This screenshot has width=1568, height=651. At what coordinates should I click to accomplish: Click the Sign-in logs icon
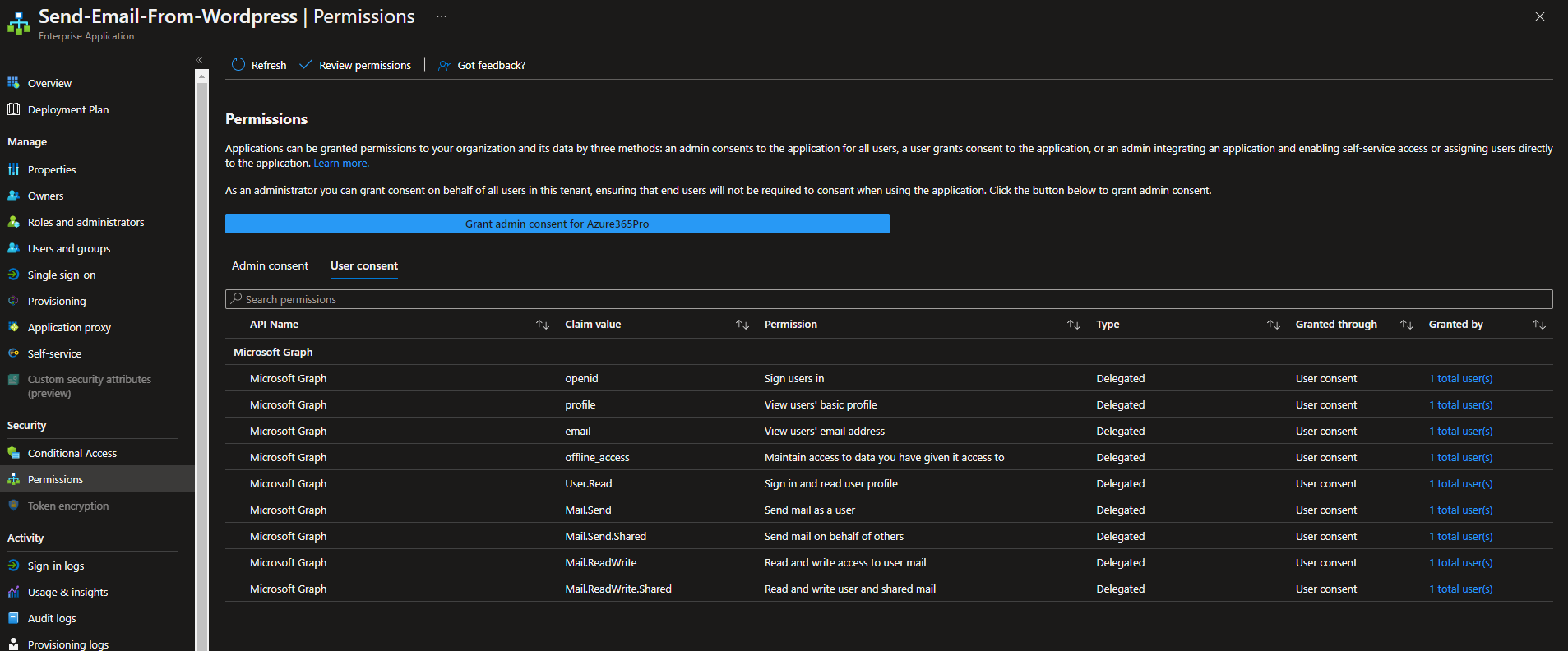13,566
